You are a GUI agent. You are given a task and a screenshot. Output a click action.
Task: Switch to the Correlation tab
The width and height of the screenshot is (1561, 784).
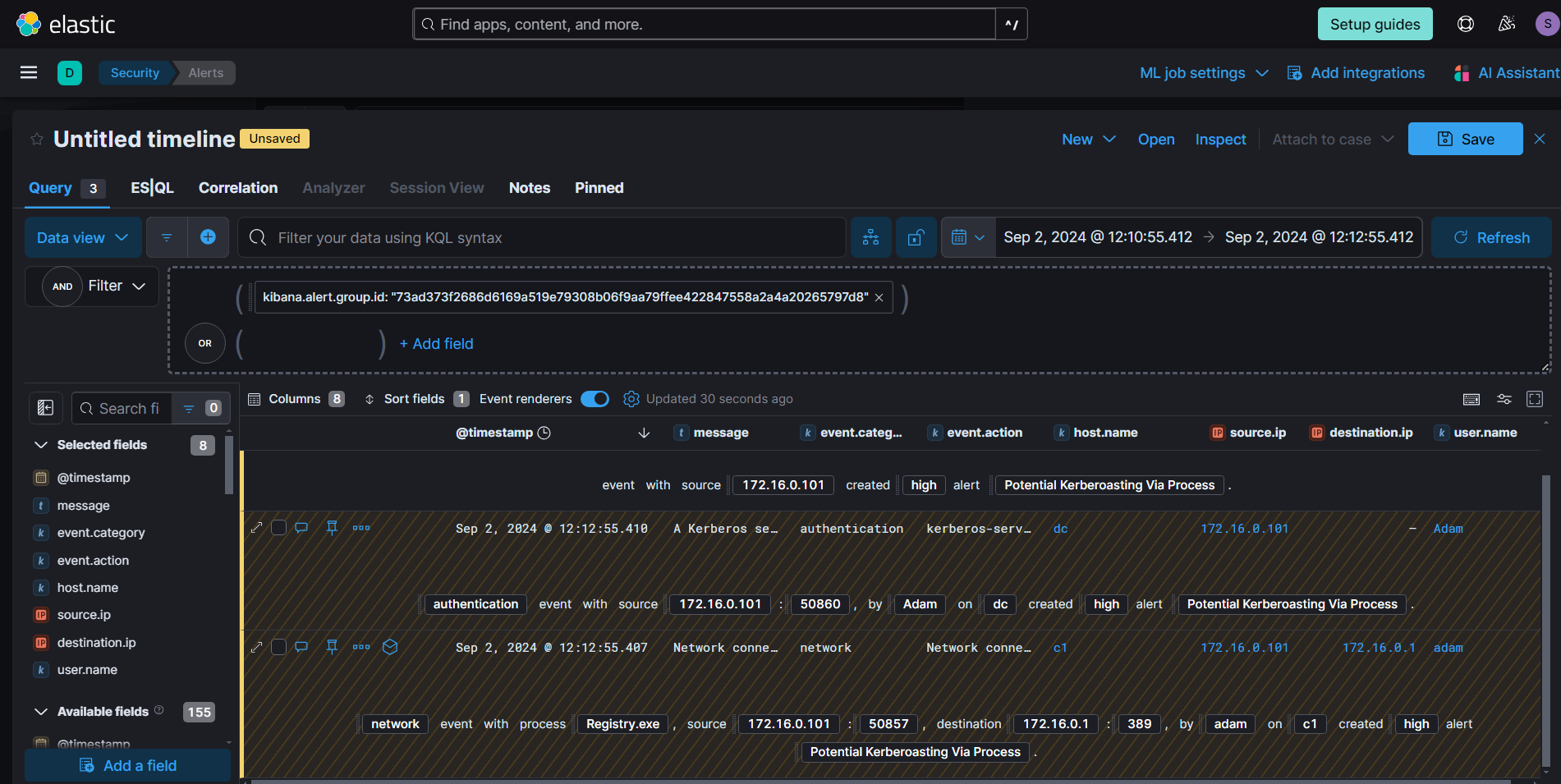[x=238, y=188]
